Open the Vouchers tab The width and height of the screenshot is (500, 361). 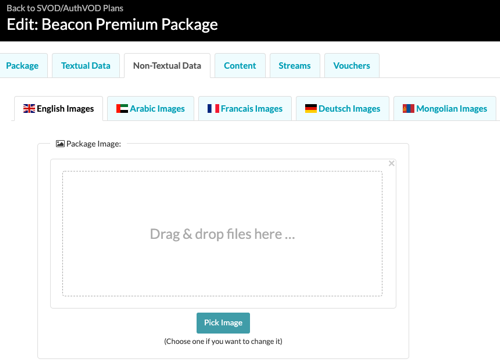352,66
